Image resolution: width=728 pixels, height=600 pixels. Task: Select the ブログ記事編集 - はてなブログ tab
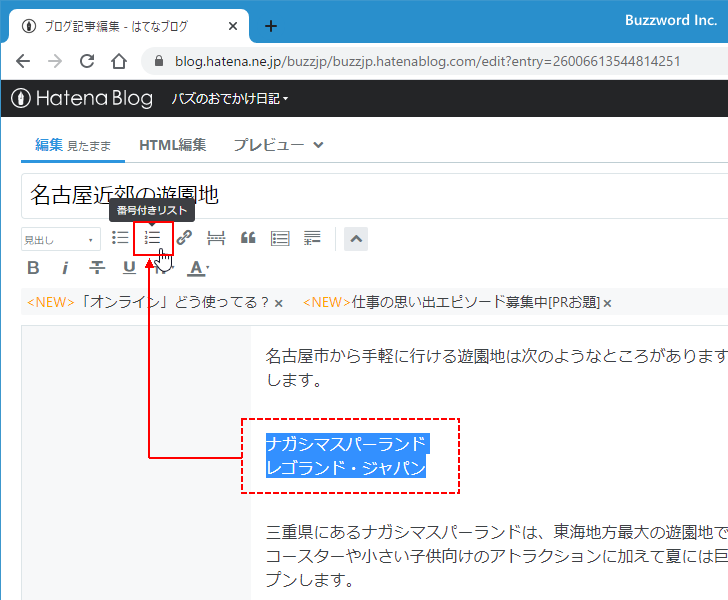coord(129,26)
